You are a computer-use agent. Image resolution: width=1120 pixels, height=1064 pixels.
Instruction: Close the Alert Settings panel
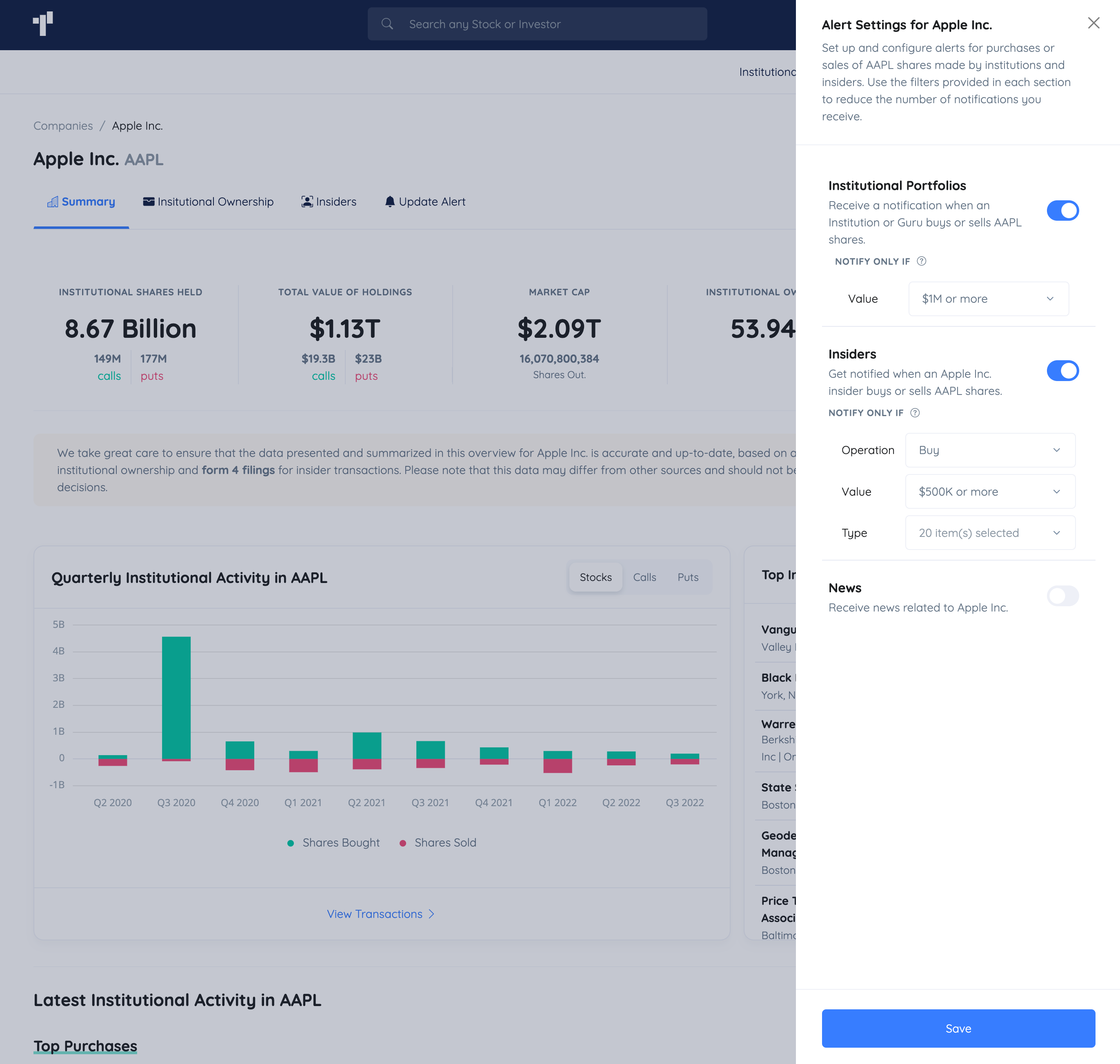(x=1093, y=23)
